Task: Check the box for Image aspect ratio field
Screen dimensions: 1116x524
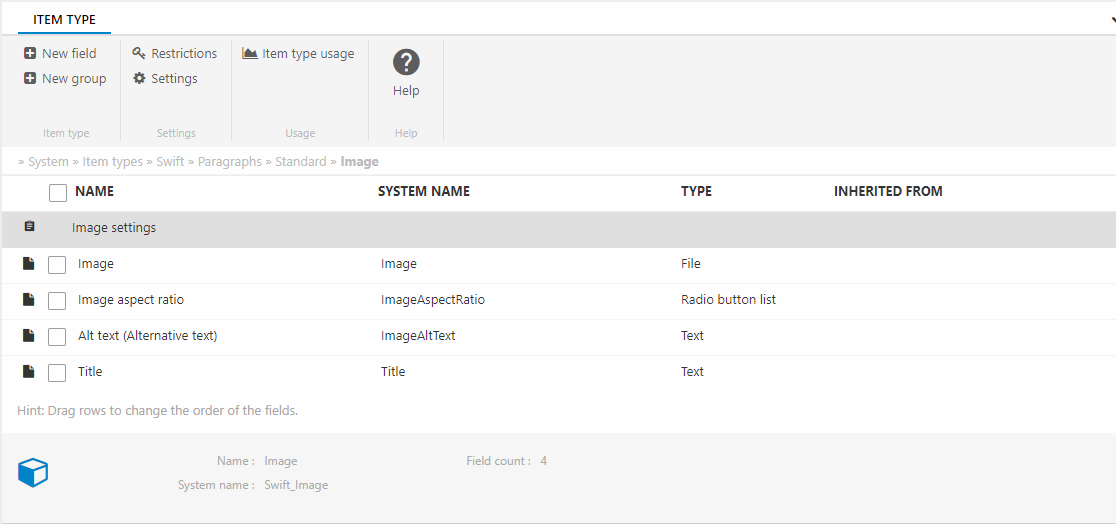Action: [x=58, y=300]
